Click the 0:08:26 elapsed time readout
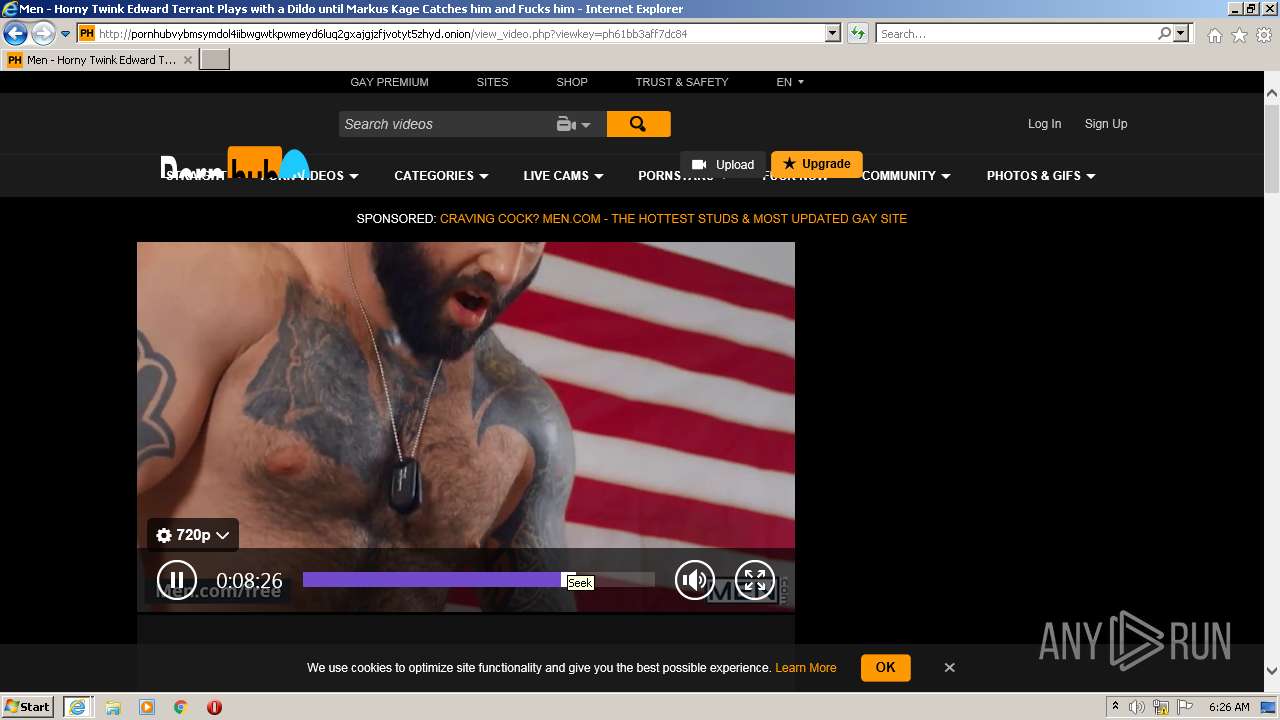Viewport: 1280px width, 720px height. point(249,581)
